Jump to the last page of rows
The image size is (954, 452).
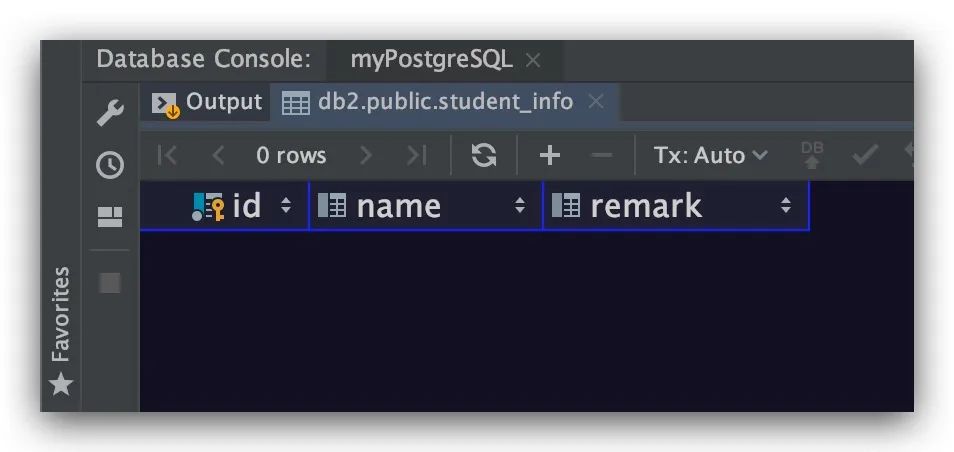[x=417, y=156]
